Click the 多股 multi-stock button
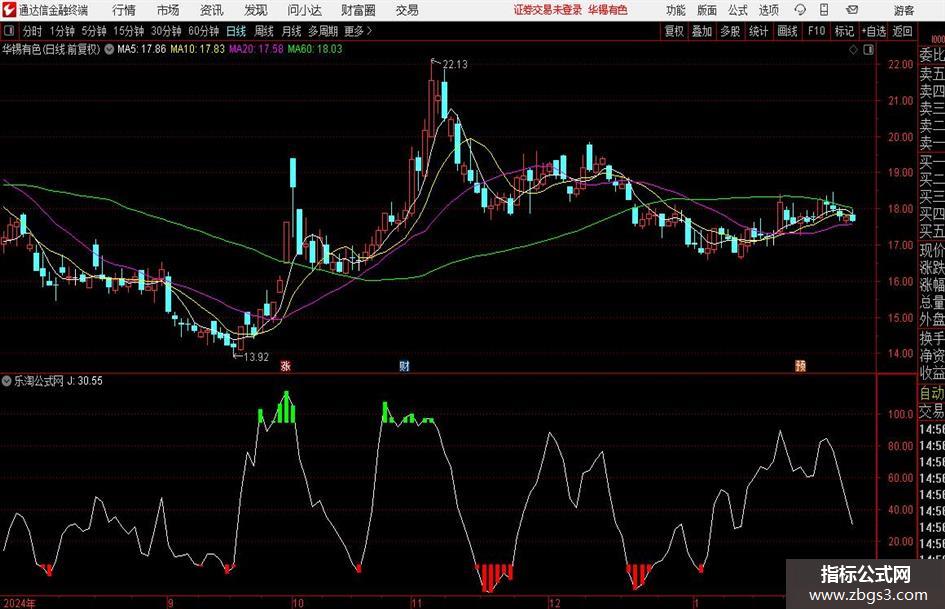Viewport: 945px width, 609px height. click(x=730, y=31)
